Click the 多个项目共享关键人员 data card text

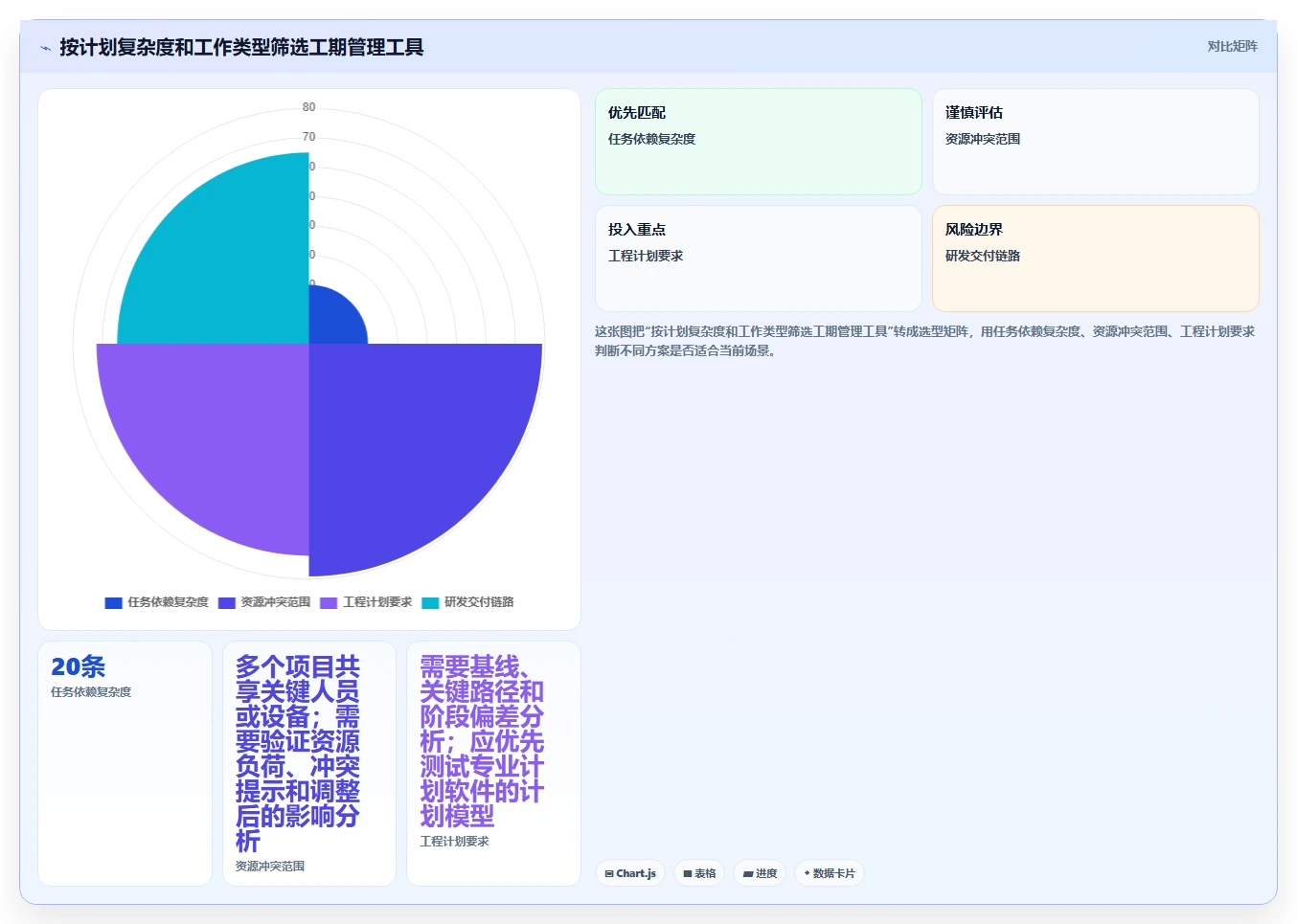coord(298,754)
